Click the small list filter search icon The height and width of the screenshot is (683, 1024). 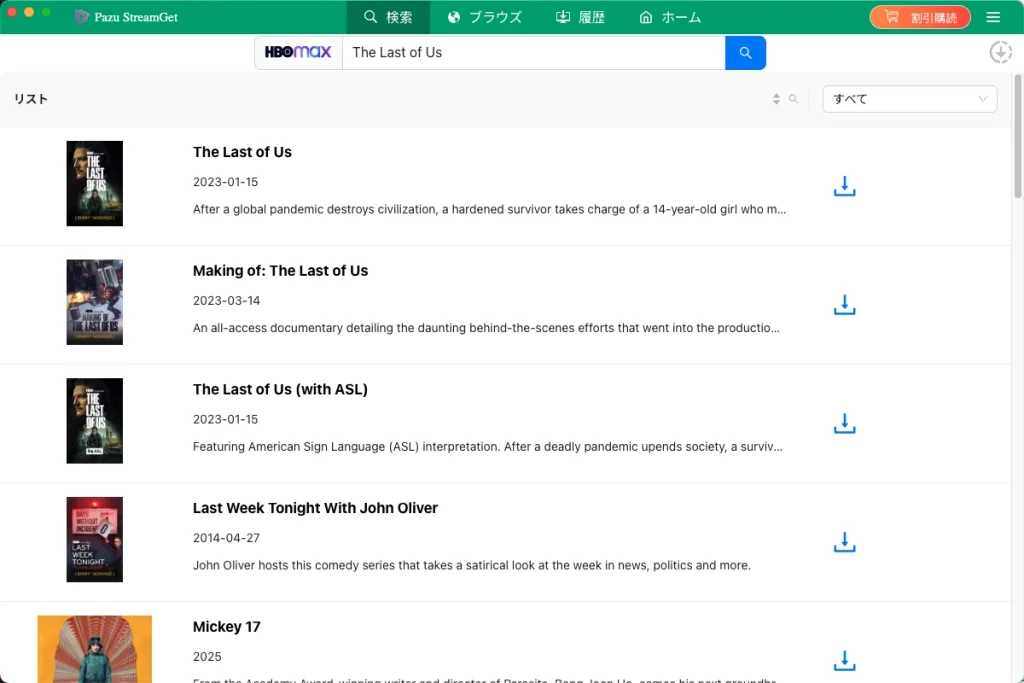[793, 99]
